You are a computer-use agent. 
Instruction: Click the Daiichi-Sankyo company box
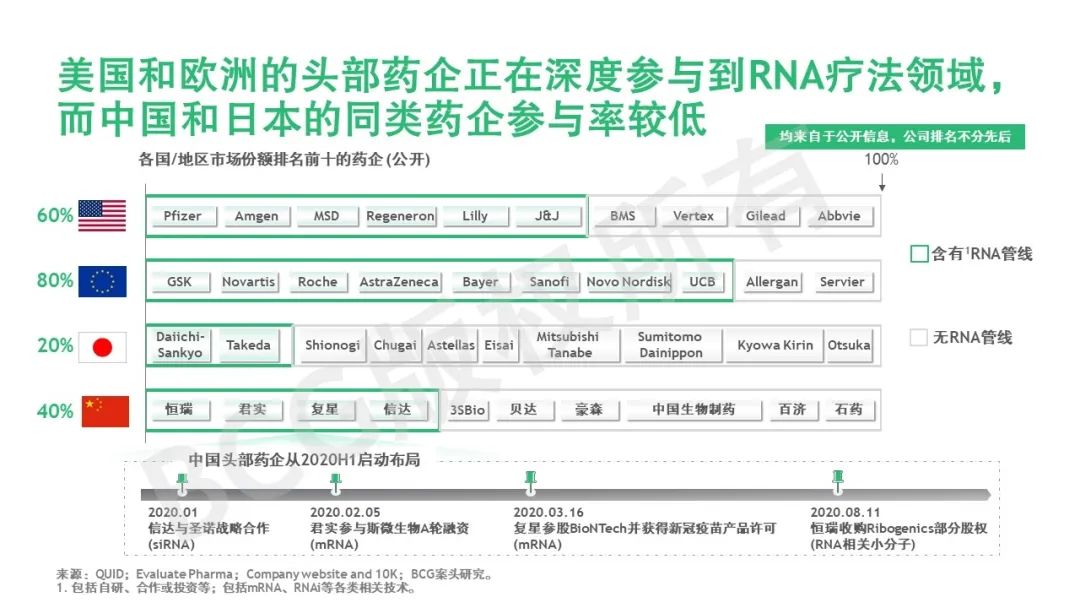(x=179, y=344)
